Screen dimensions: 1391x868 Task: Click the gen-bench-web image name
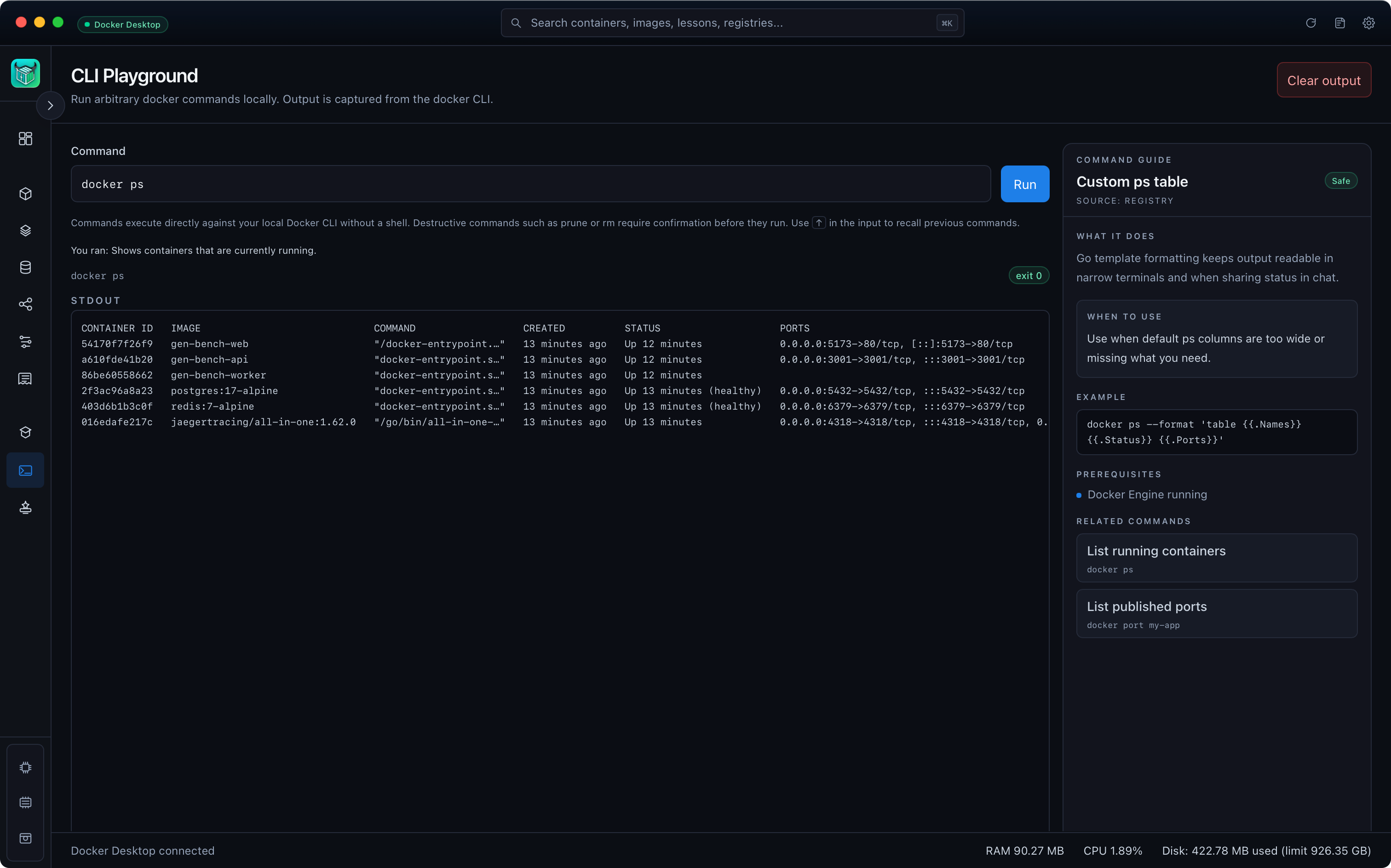[210, 344]
